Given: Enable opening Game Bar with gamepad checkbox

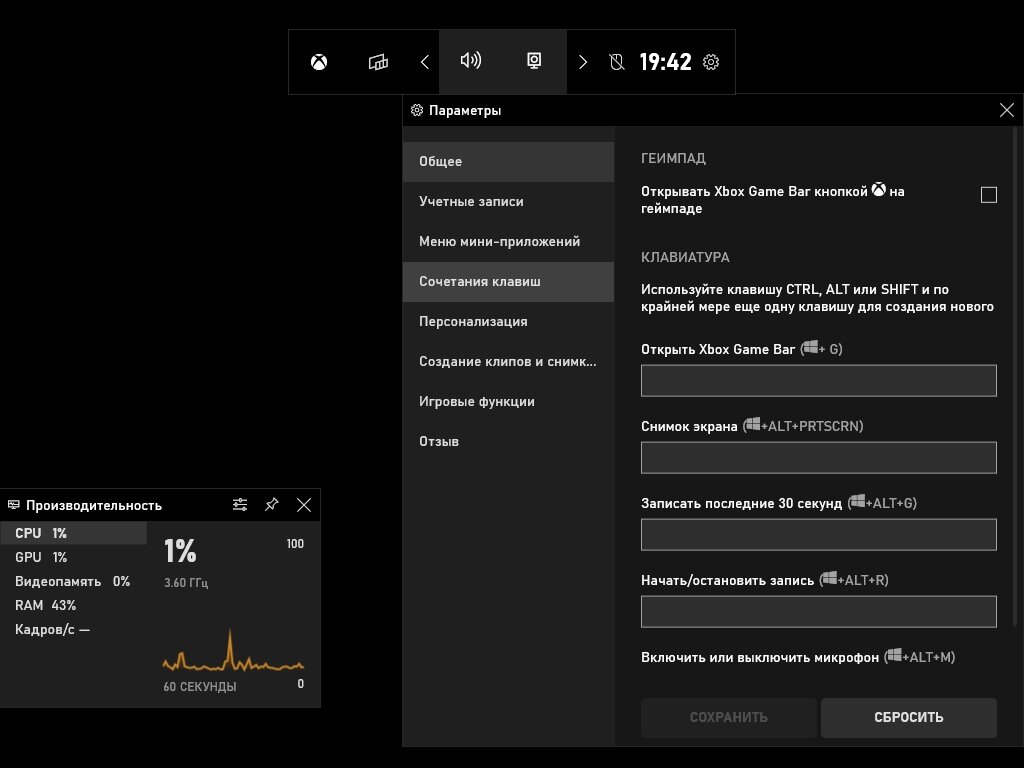Looking at the screenshot, I should coord(989,195).
